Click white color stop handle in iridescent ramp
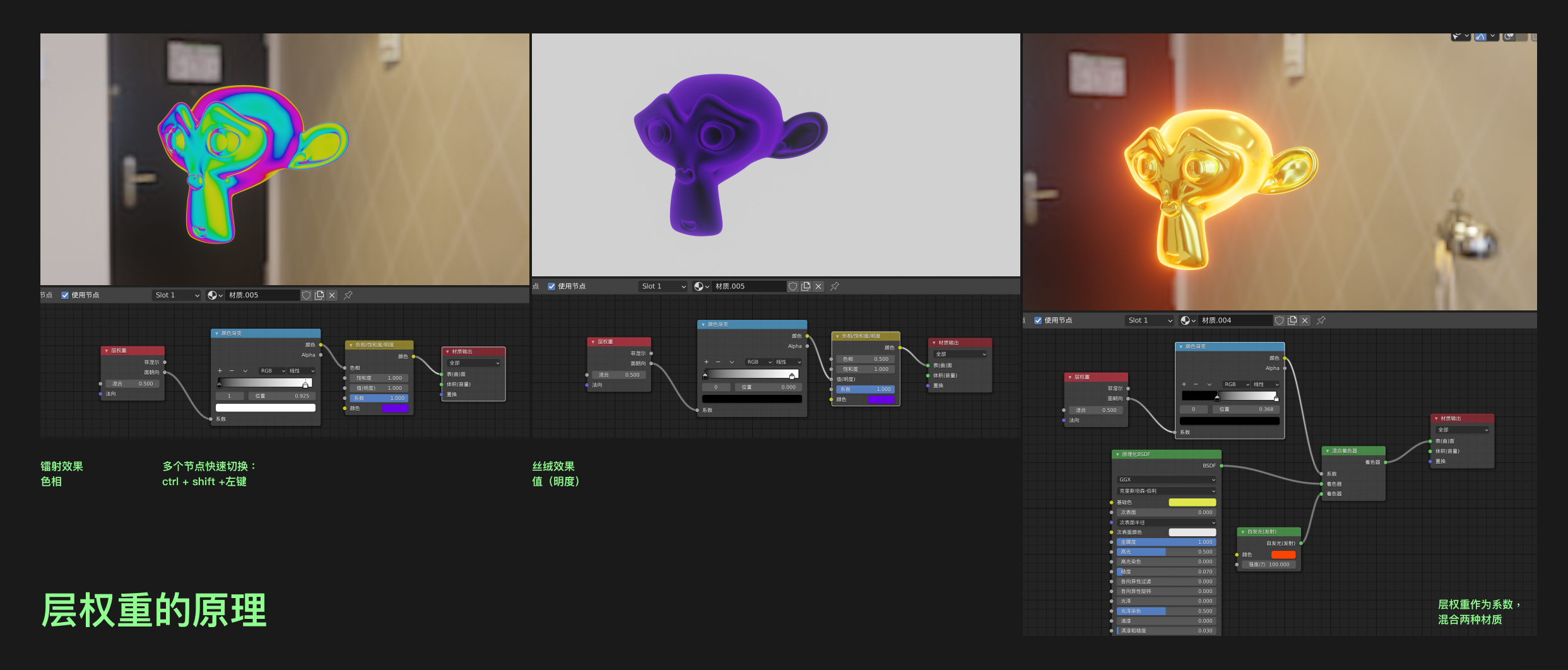Viewport: 1568px width, 670px height. tap(305, 384)
